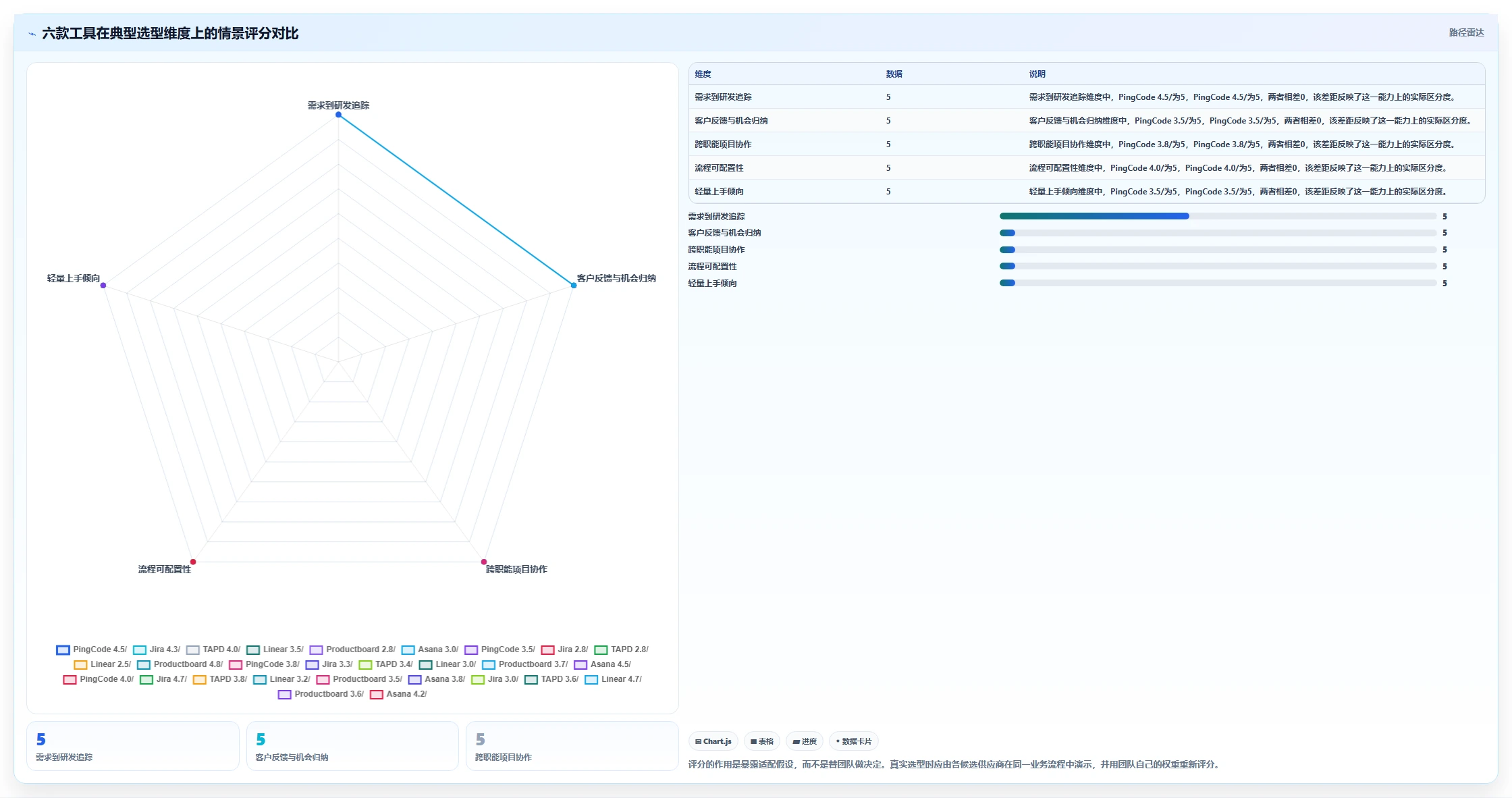Hide the Linear 4.7/ legend dataset
Image resolution: width=1512 pixels, height=798 pixels.
point(614,679)
